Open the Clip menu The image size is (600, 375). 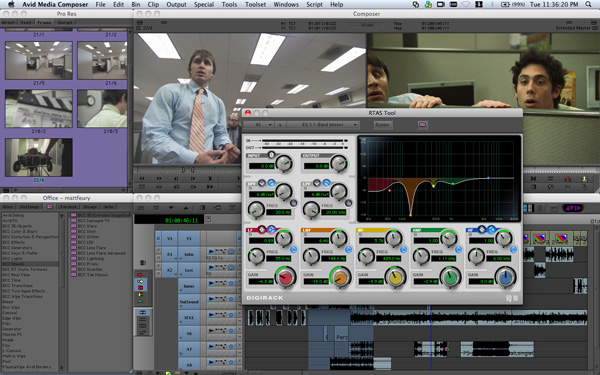coord(153,5)
